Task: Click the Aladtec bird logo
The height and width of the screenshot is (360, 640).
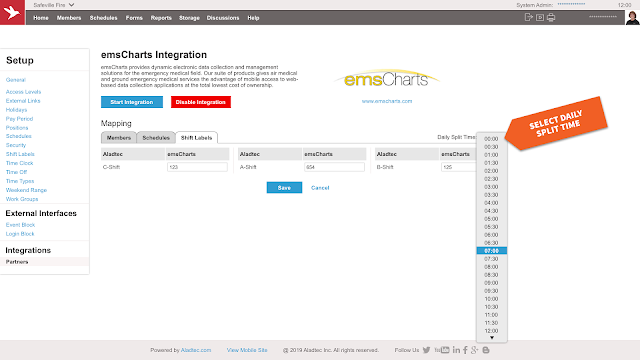Action: point(12,12)
